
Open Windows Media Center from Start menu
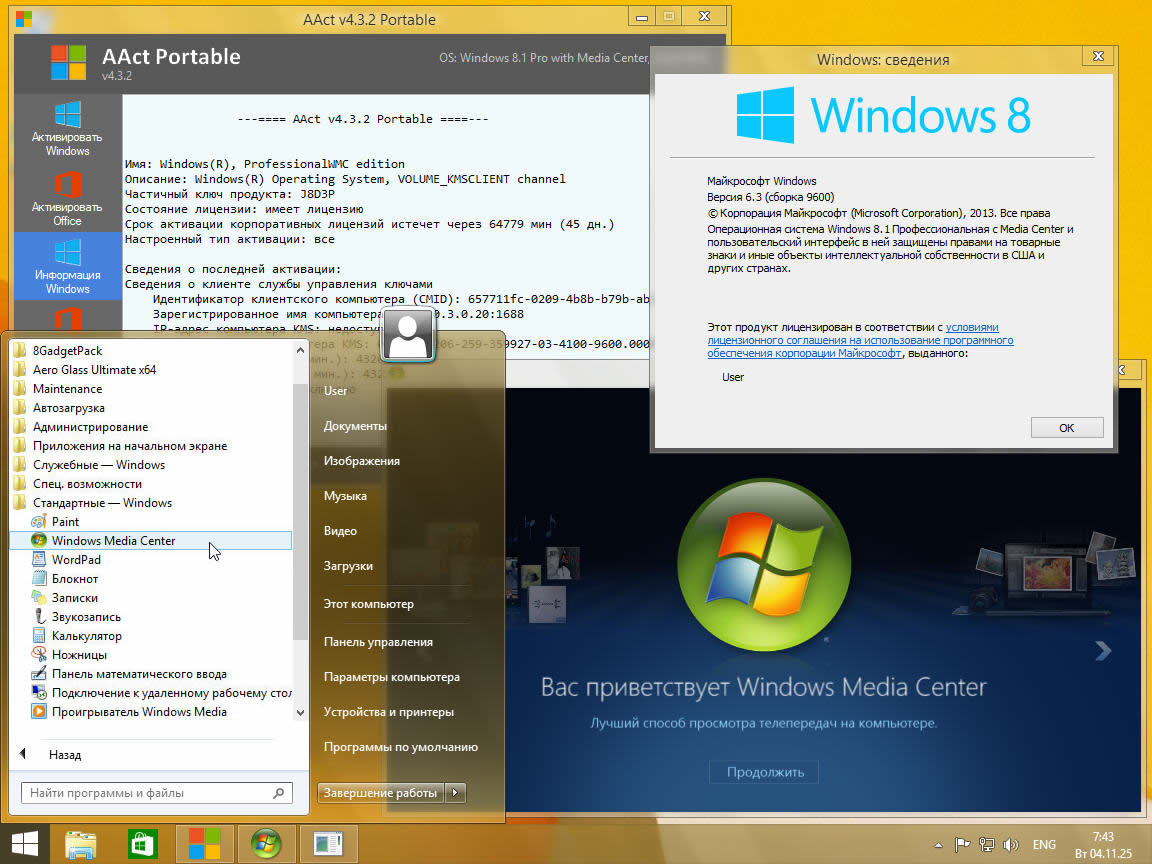tap(113, 540)
